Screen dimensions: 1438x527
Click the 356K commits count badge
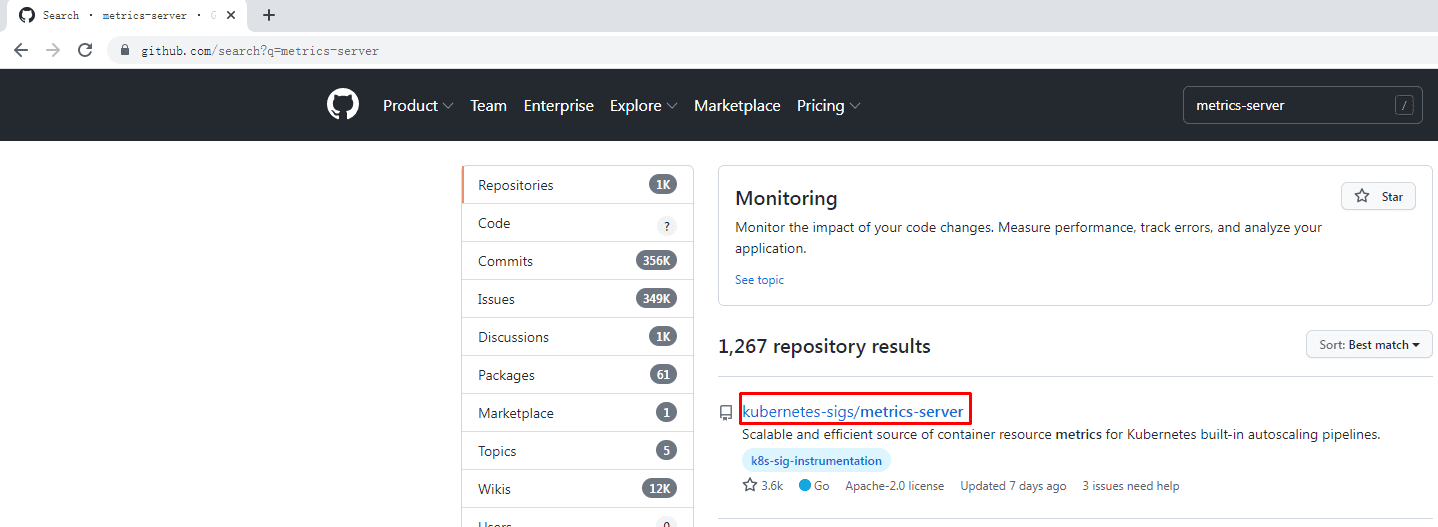click(656, 261)
